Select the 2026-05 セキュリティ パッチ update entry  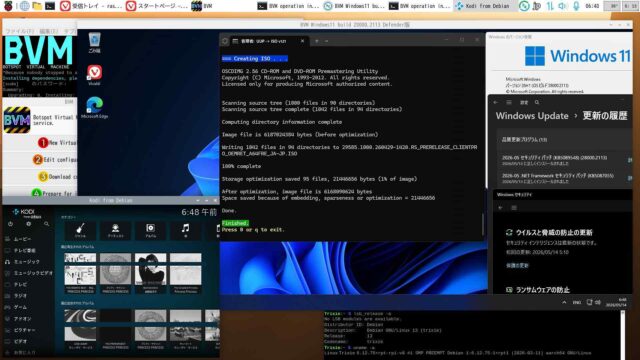tap(565, 160)
